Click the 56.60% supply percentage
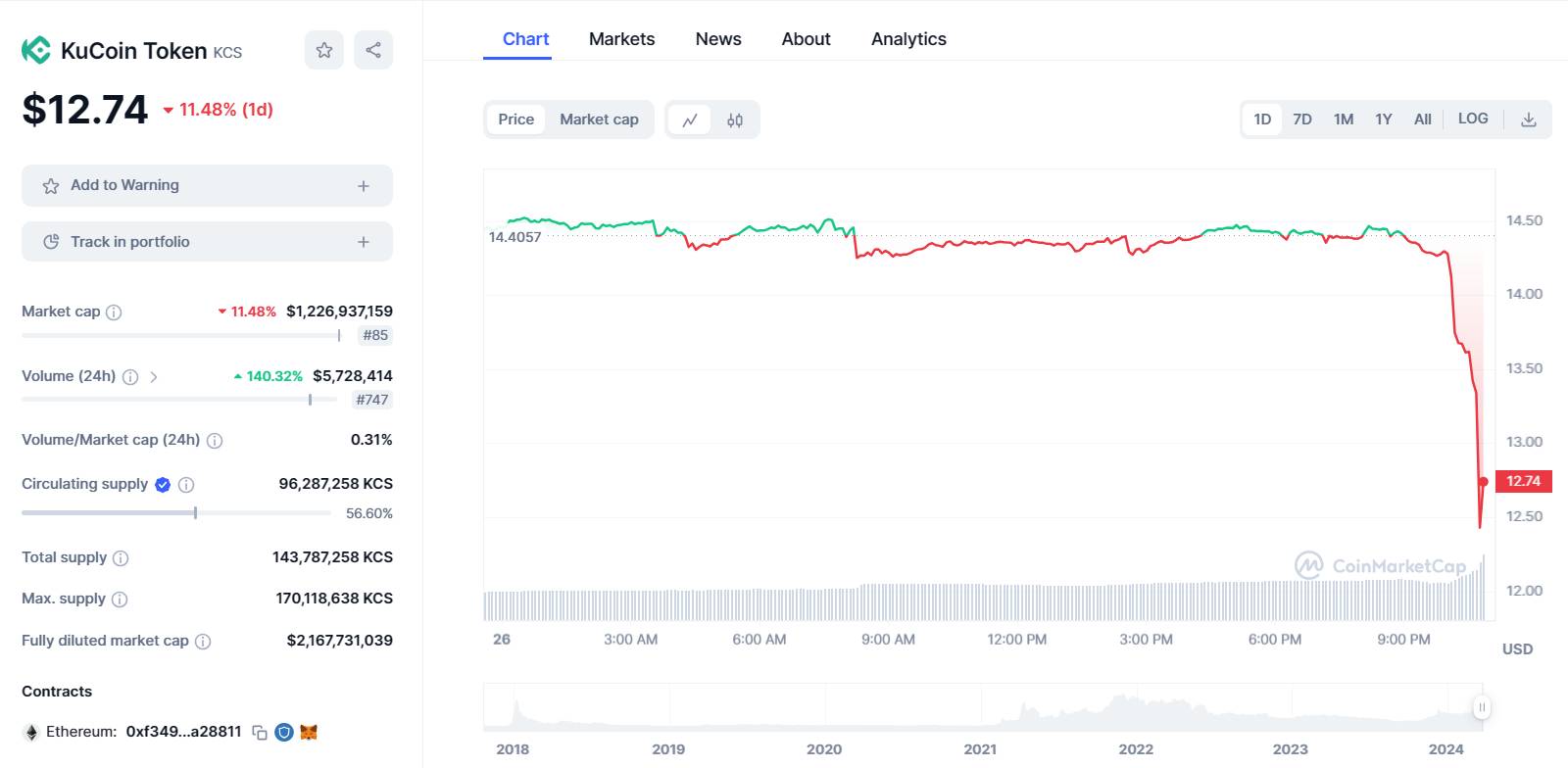Image resolution: width=1568 pixels, height=768 pixels. [x=369, y=513]
